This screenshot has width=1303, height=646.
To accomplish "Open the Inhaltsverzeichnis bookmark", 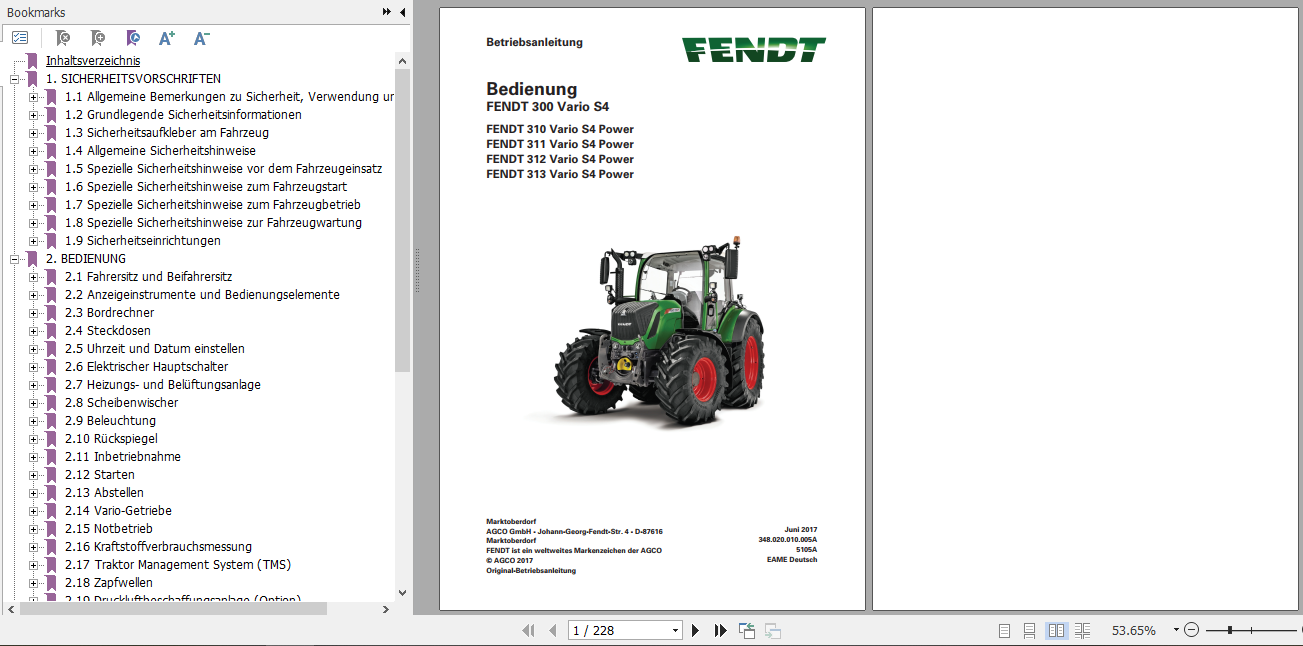I will click(93, 60).
